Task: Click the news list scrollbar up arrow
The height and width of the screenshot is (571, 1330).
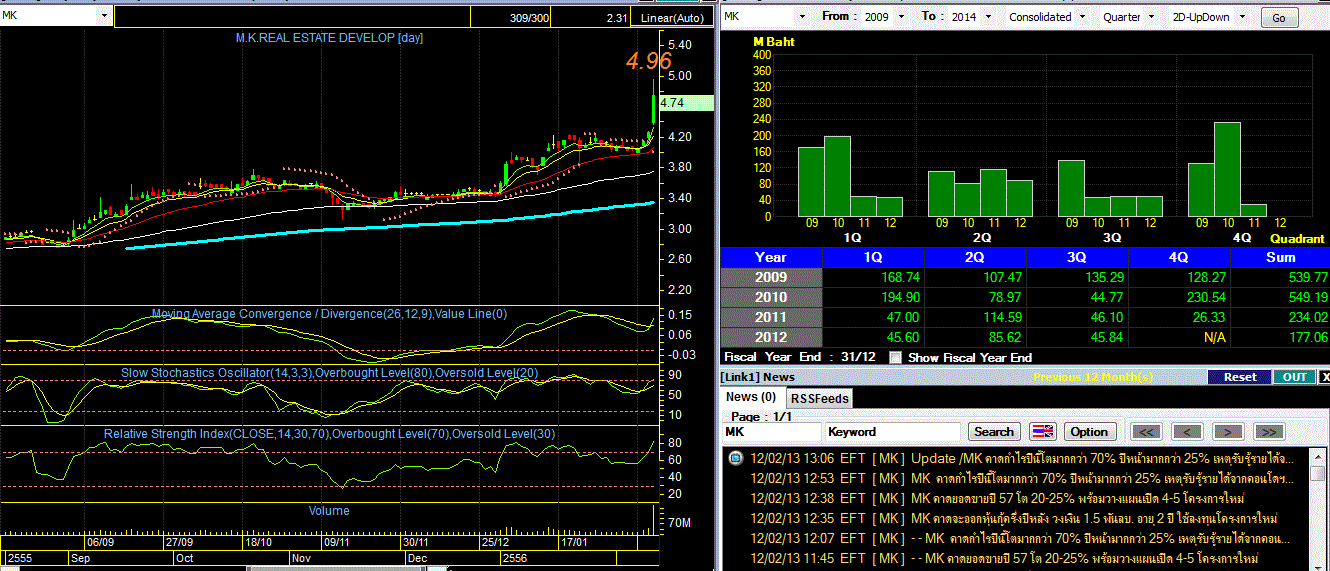Action: (1320, 455)
